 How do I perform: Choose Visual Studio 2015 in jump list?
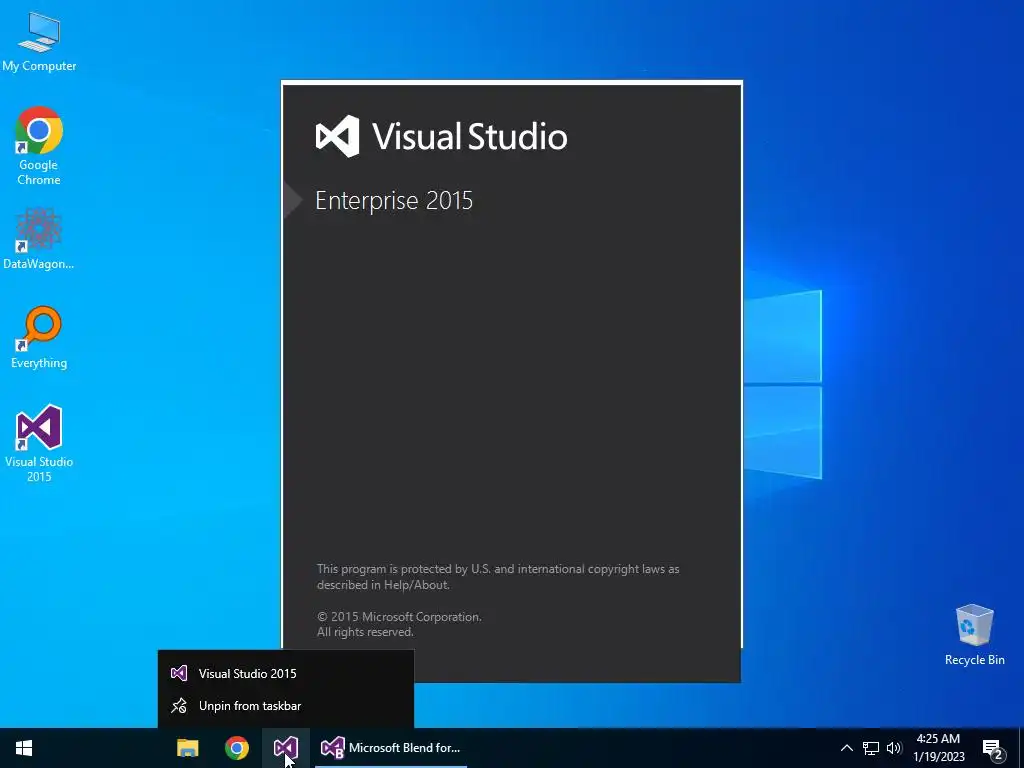[286, 673]
